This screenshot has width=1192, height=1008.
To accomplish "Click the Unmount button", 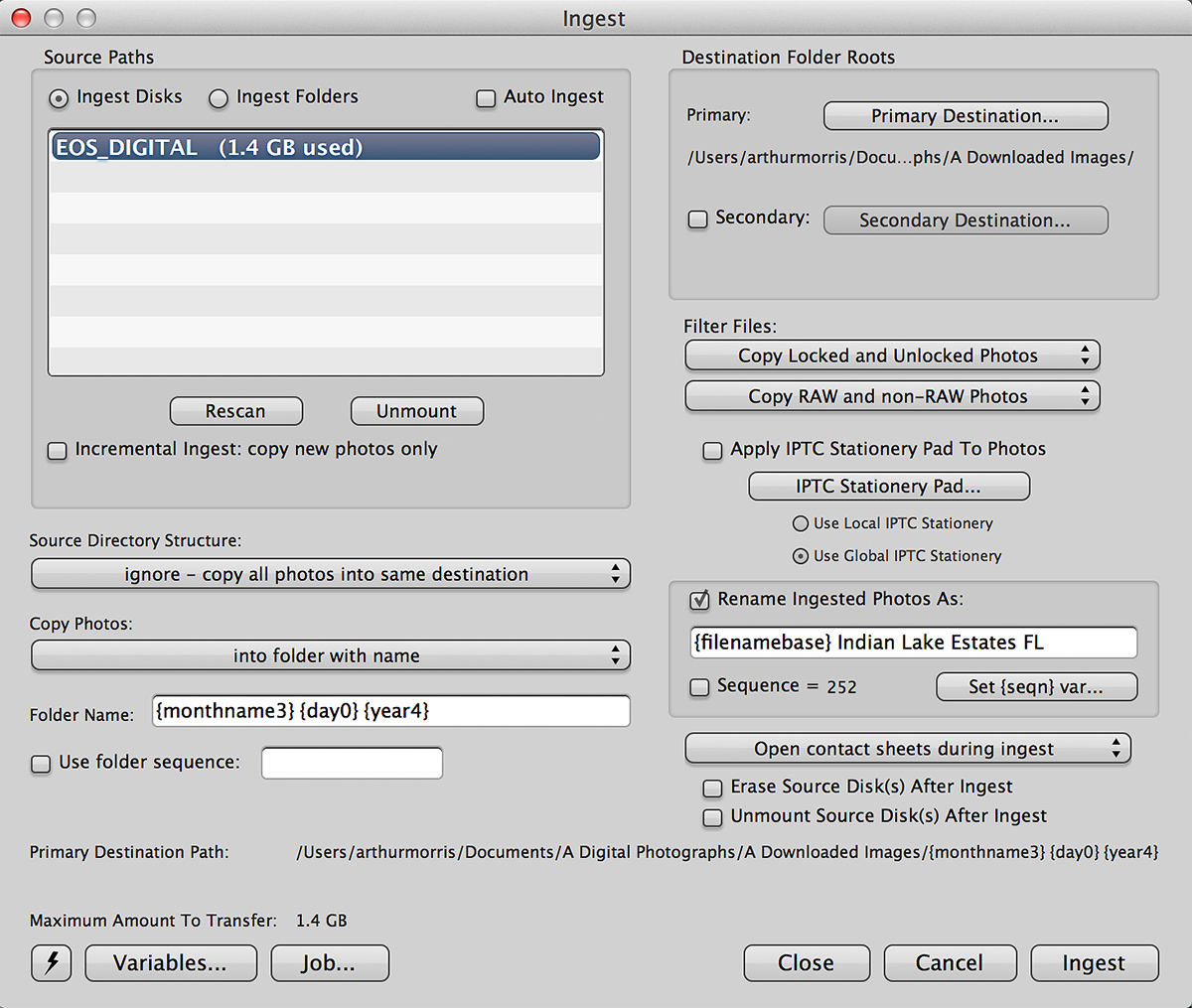I will point(417,411).
